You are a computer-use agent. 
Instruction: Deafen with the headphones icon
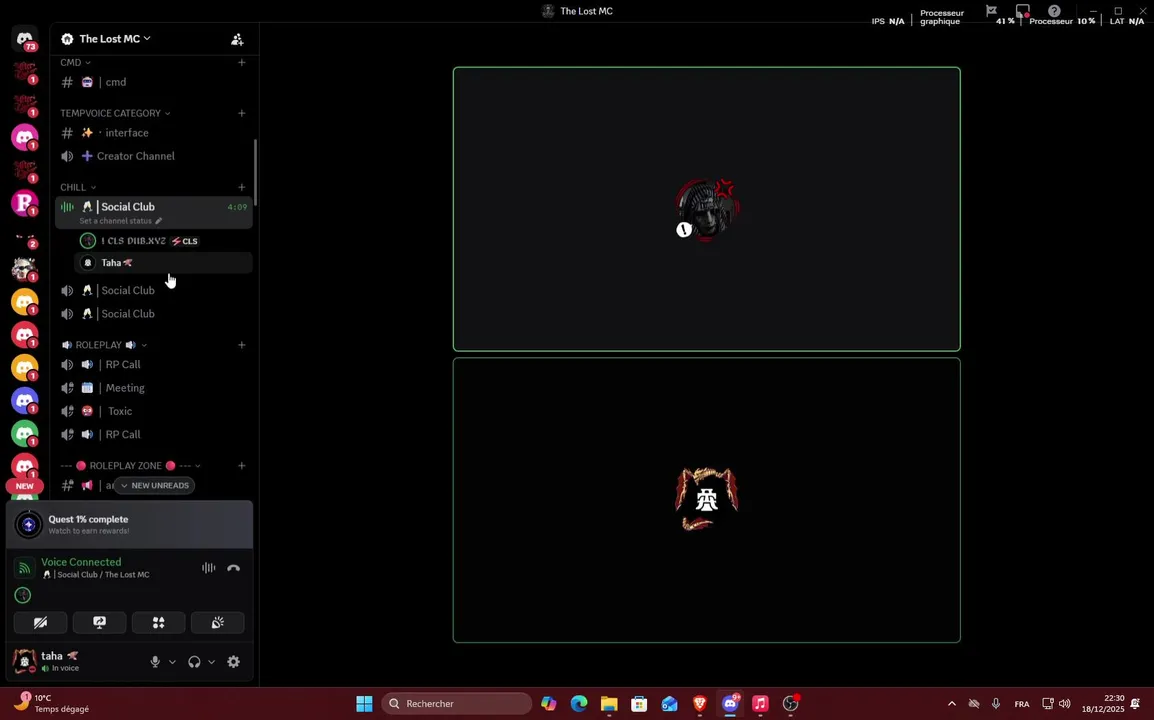tap(194, 662)
